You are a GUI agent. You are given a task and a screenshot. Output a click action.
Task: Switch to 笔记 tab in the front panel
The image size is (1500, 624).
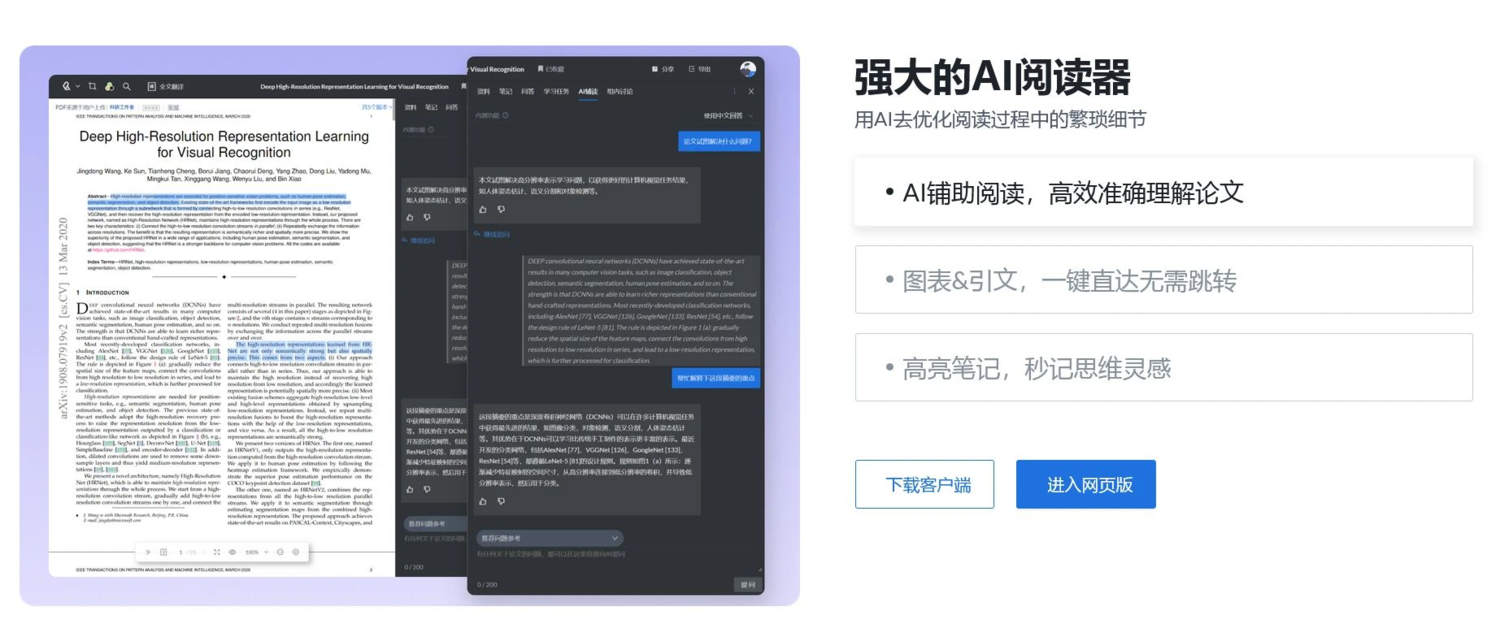(506, 92)
